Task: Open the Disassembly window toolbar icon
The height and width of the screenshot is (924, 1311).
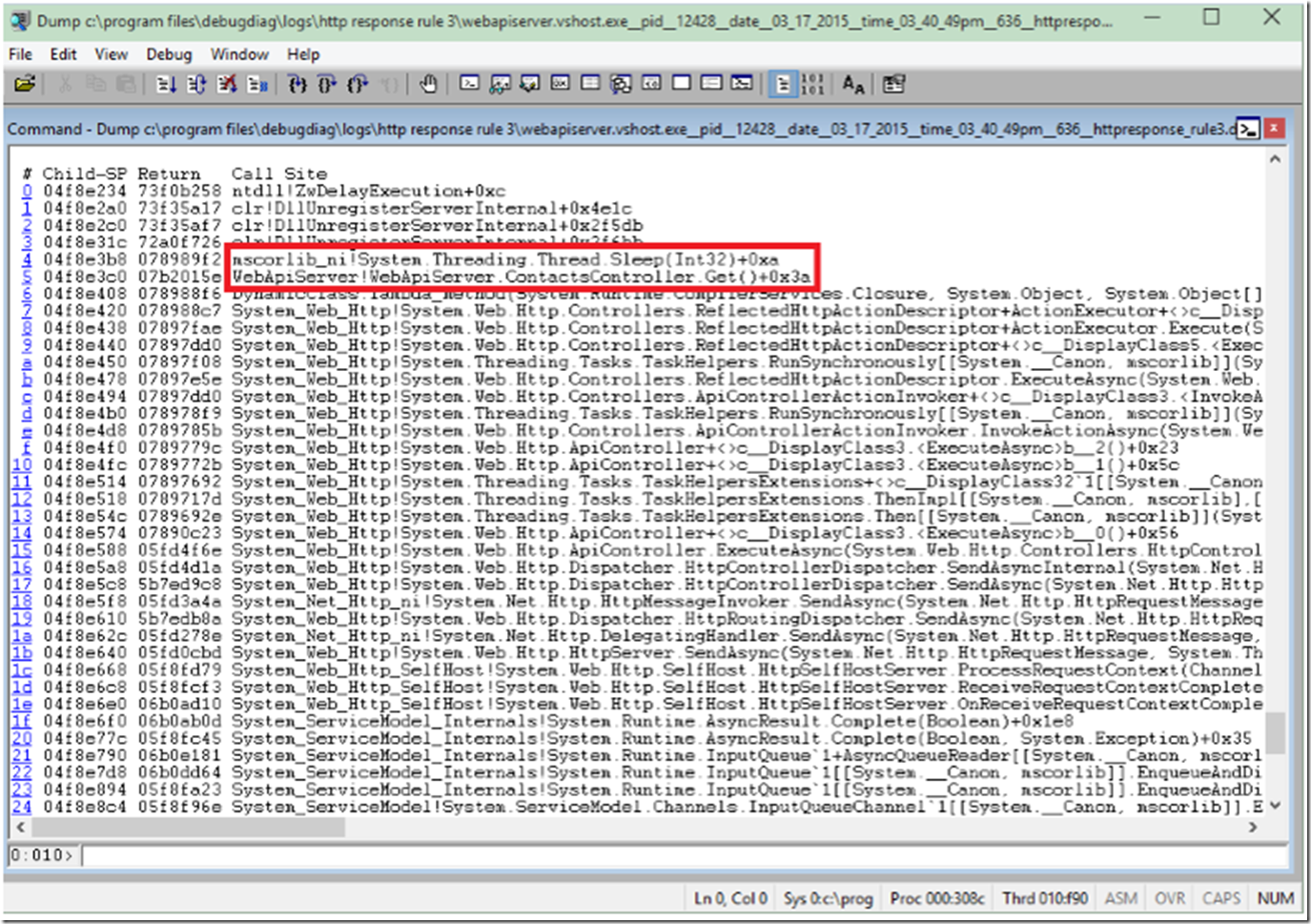Action: [x=651, y=84]
